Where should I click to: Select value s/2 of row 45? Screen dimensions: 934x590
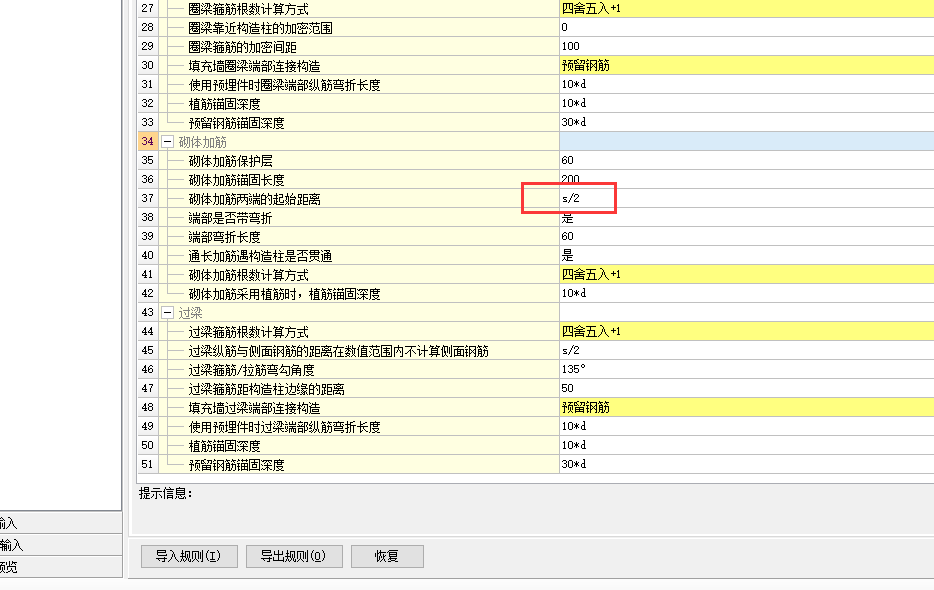tap(571, 350)
